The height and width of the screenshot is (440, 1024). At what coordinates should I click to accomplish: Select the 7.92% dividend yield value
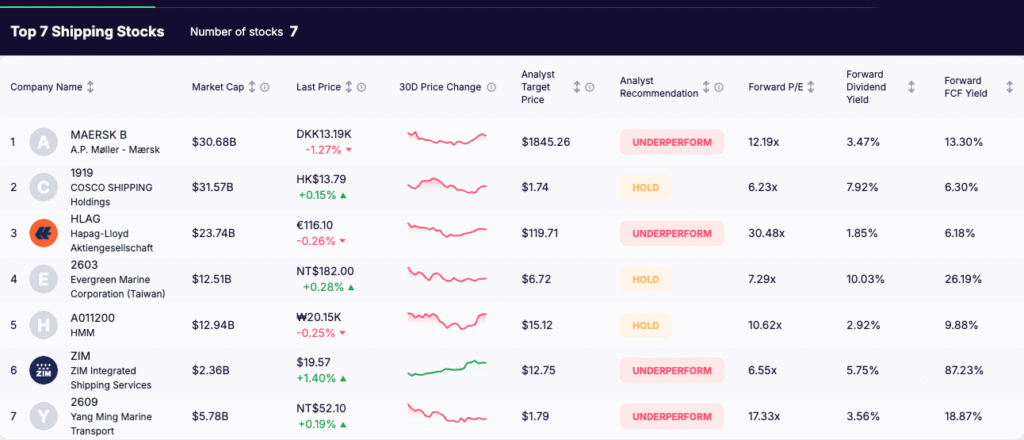click(x=863, y=187)
